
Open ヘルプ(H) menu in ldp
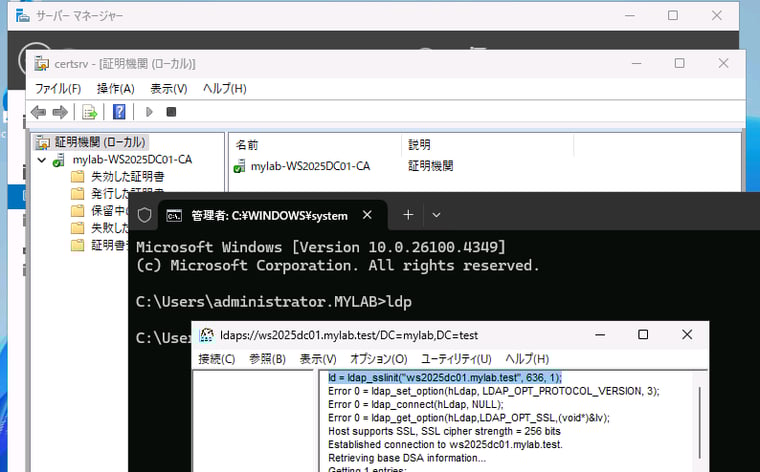click(x=527, y=359)
